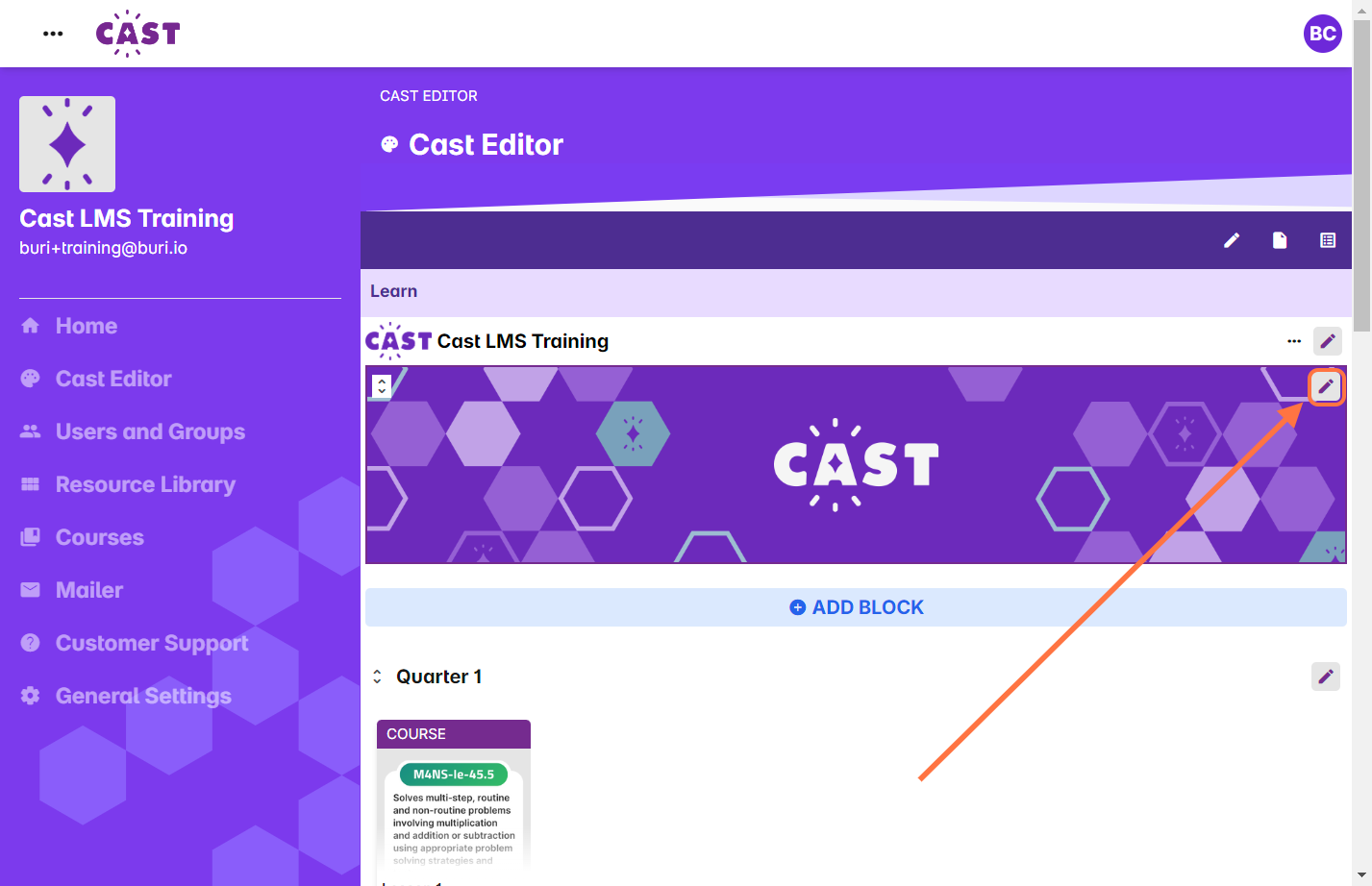The image size is (1372, 886).
Task: Open the three-dot options for Cast LMS Training header
Action: pyautogui.click(x=1294, y=341)
